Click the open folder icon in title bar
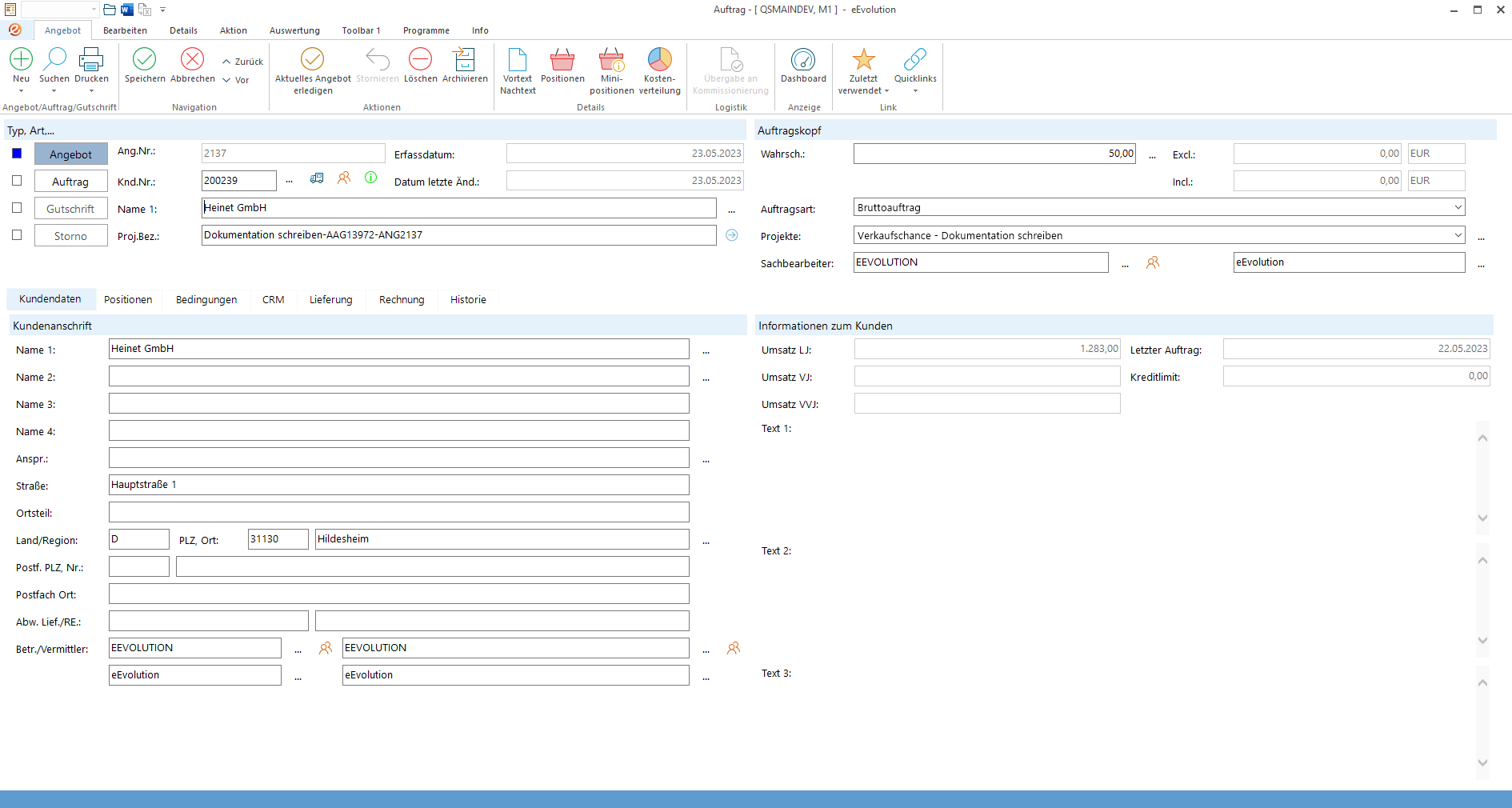The height and width of the screenshot is (808, 1512). [110, 10]
